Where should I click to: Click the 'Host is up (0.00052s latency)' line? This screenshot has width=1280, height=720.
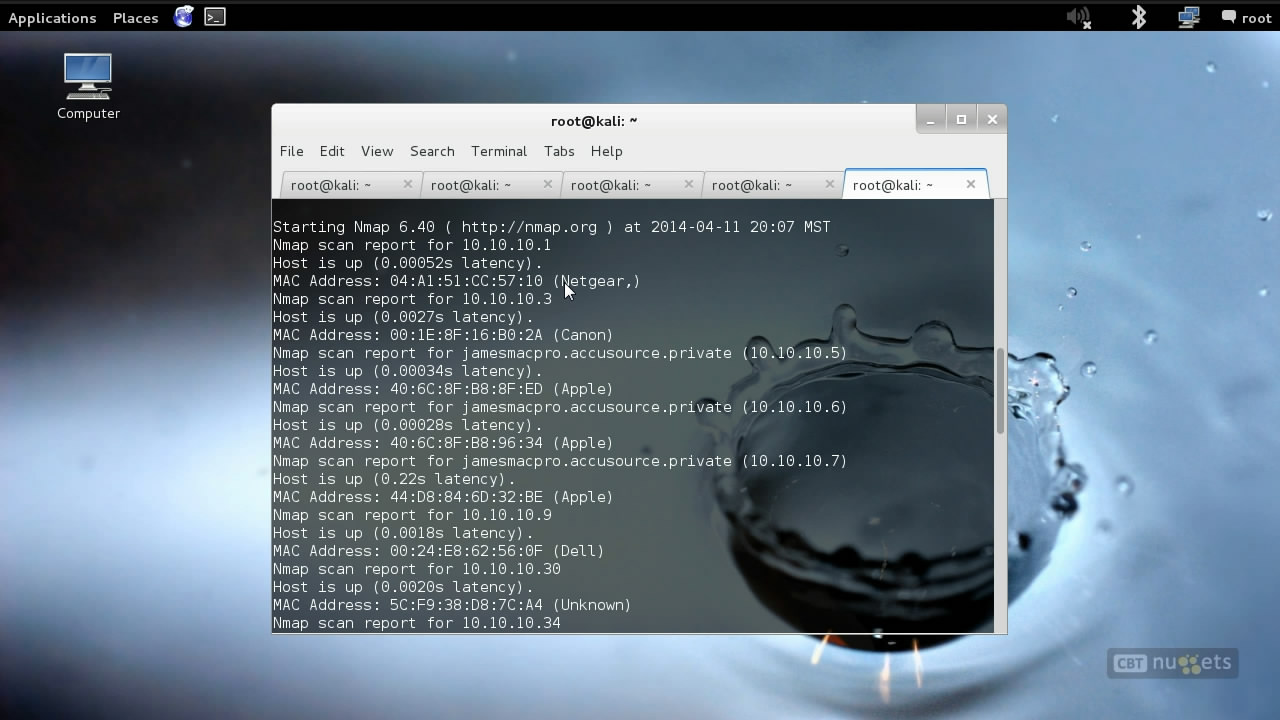point(408,263)
